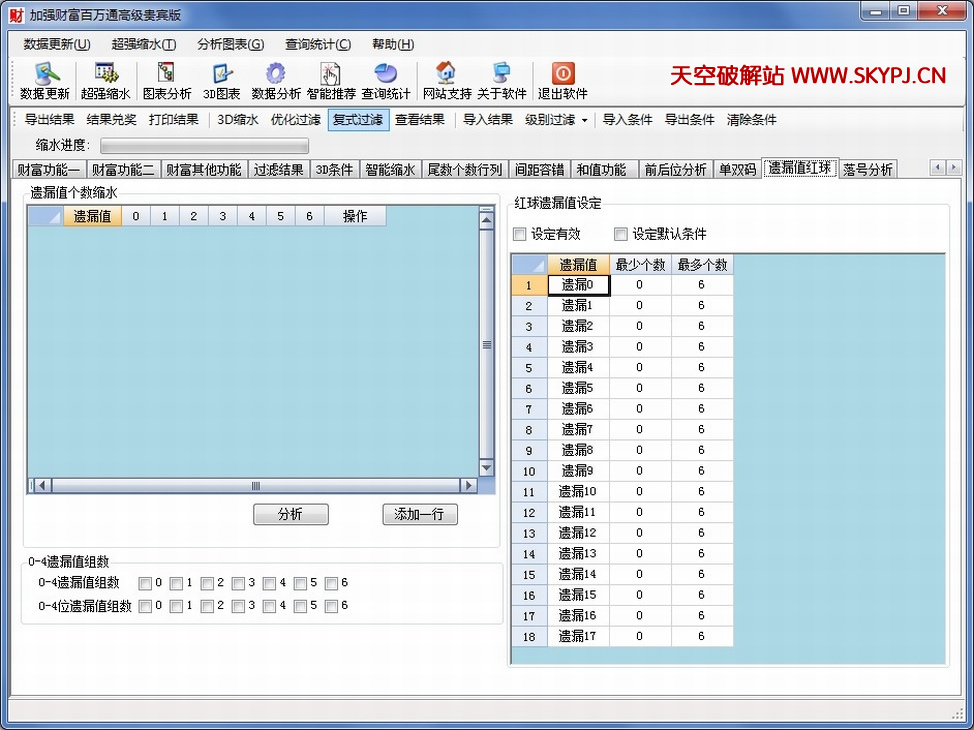The height and width of the screenshot is (730, 974).
Task: Enable the 设定有效 checkbox
Action: (519, 235)
